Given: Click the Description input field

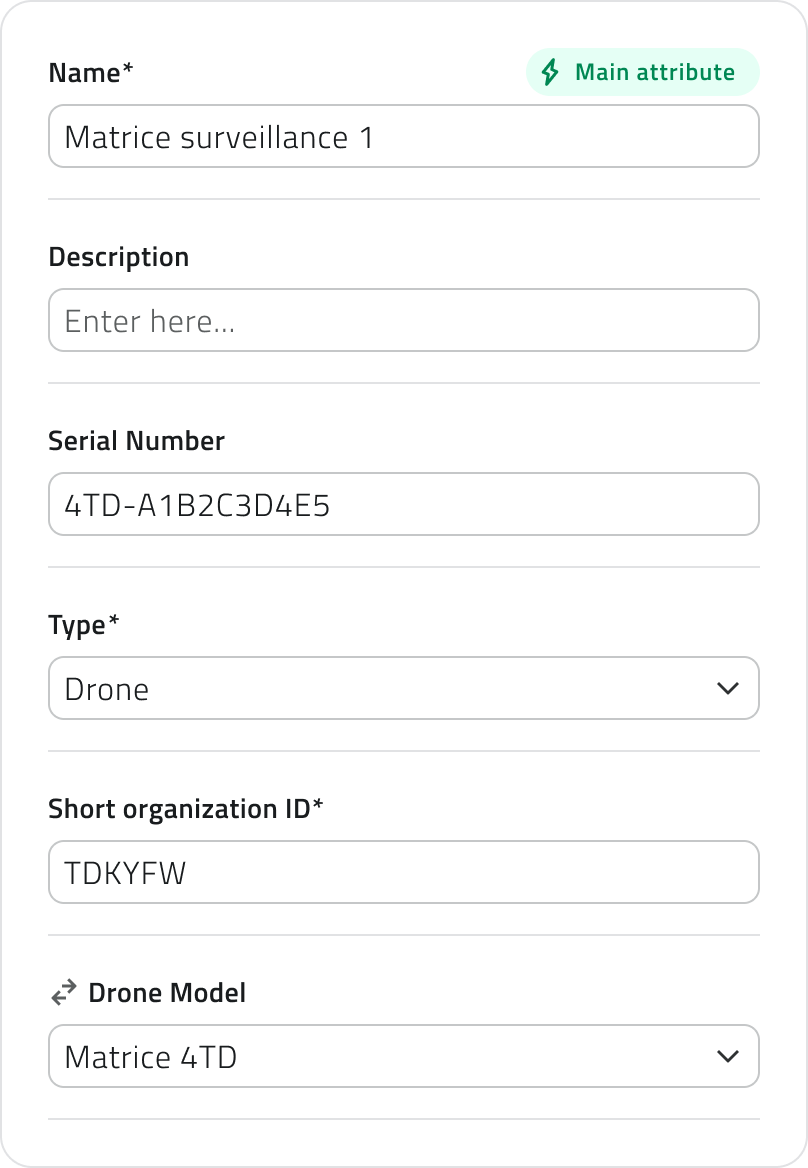Looking at the screenshot, I should (x=404, y=320).
